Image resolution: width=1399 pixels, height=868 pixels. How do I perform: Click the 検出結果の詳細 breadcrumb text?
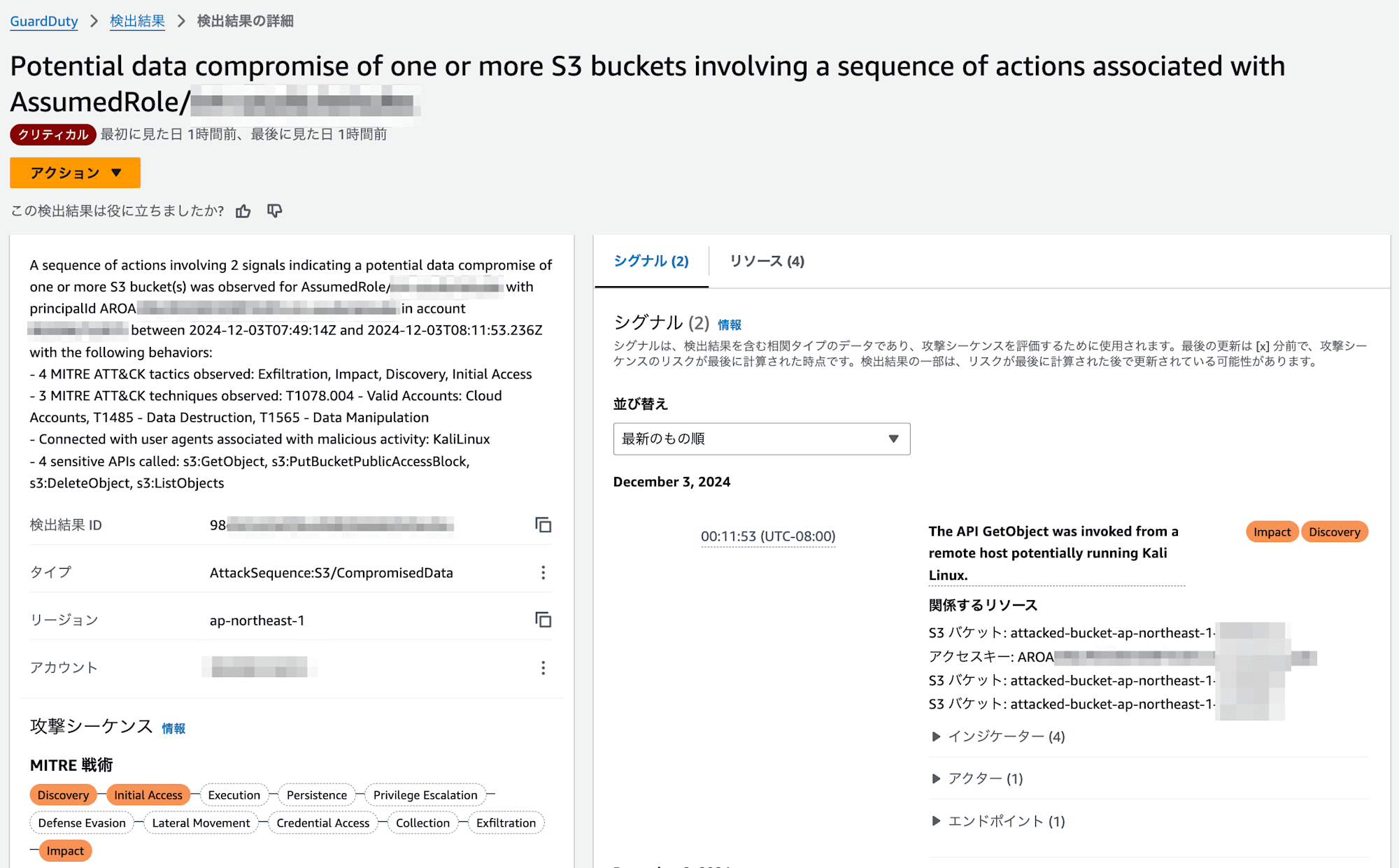[246, 21]
